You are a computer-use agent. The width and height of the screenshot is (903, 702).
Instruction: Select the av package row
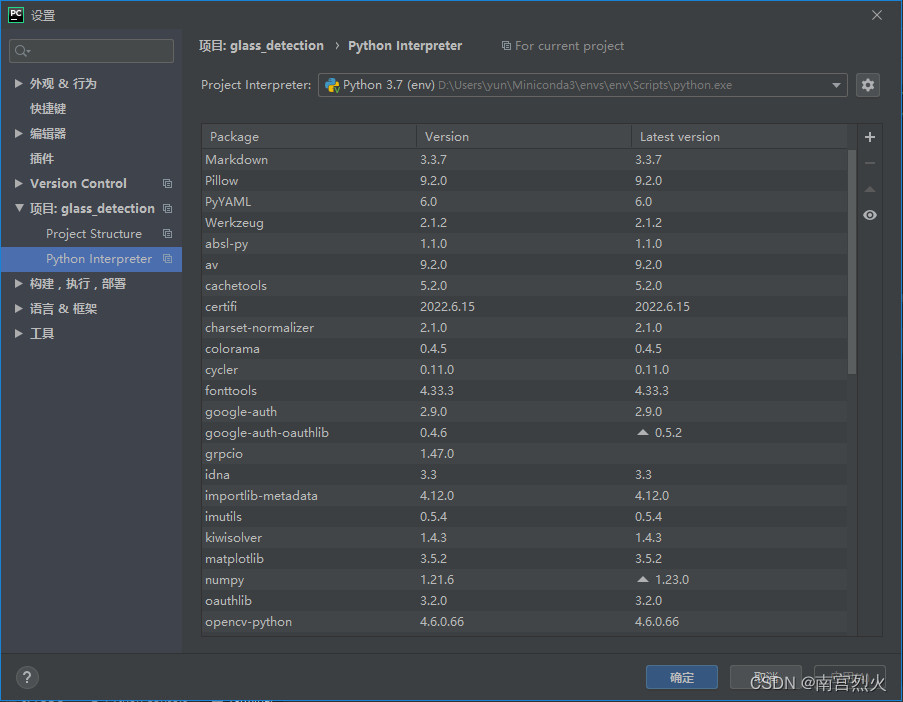click(x=525, y=265)
